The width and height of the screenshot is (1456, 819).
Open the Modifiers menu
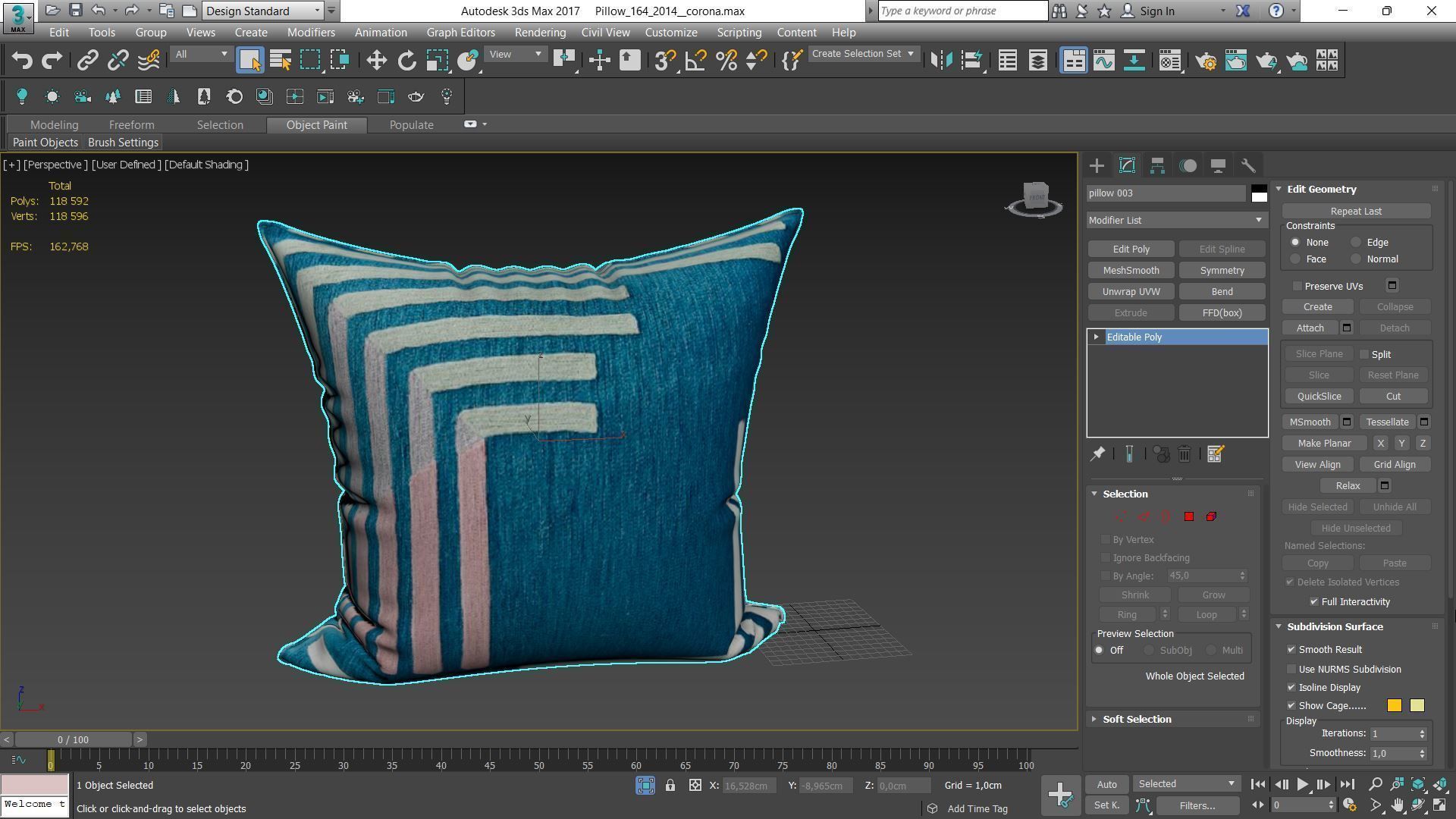[311, 33]
